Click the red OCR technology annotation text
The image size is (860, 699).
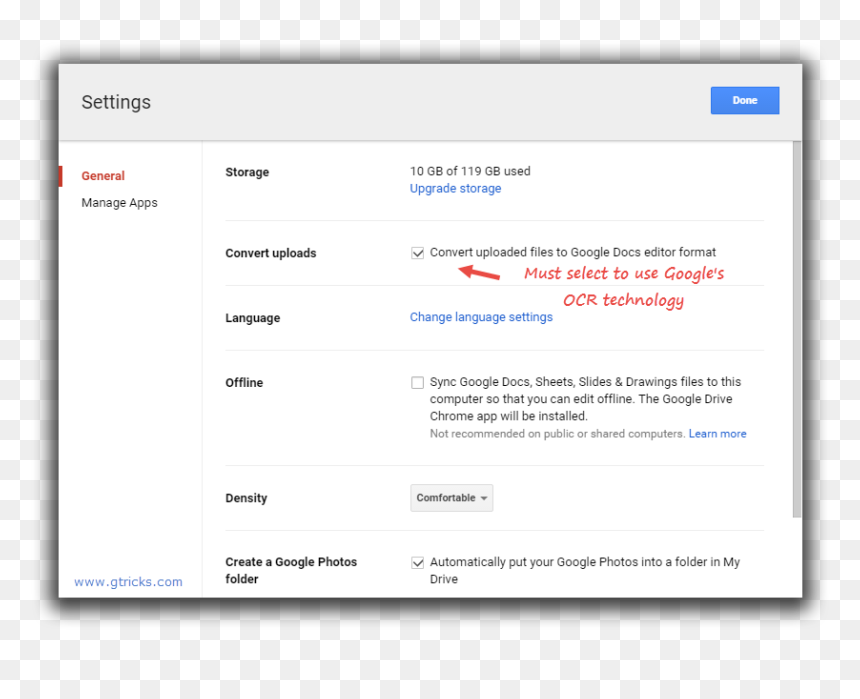[624, 300]
